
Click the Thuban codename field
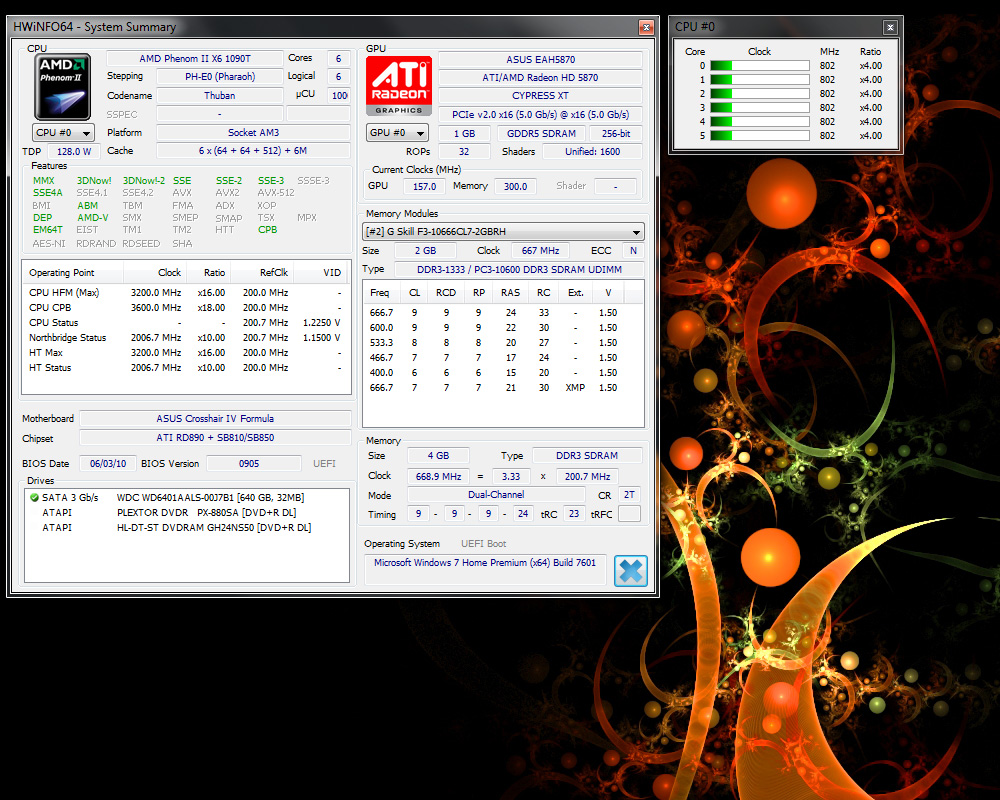click(x=219, y=96)
